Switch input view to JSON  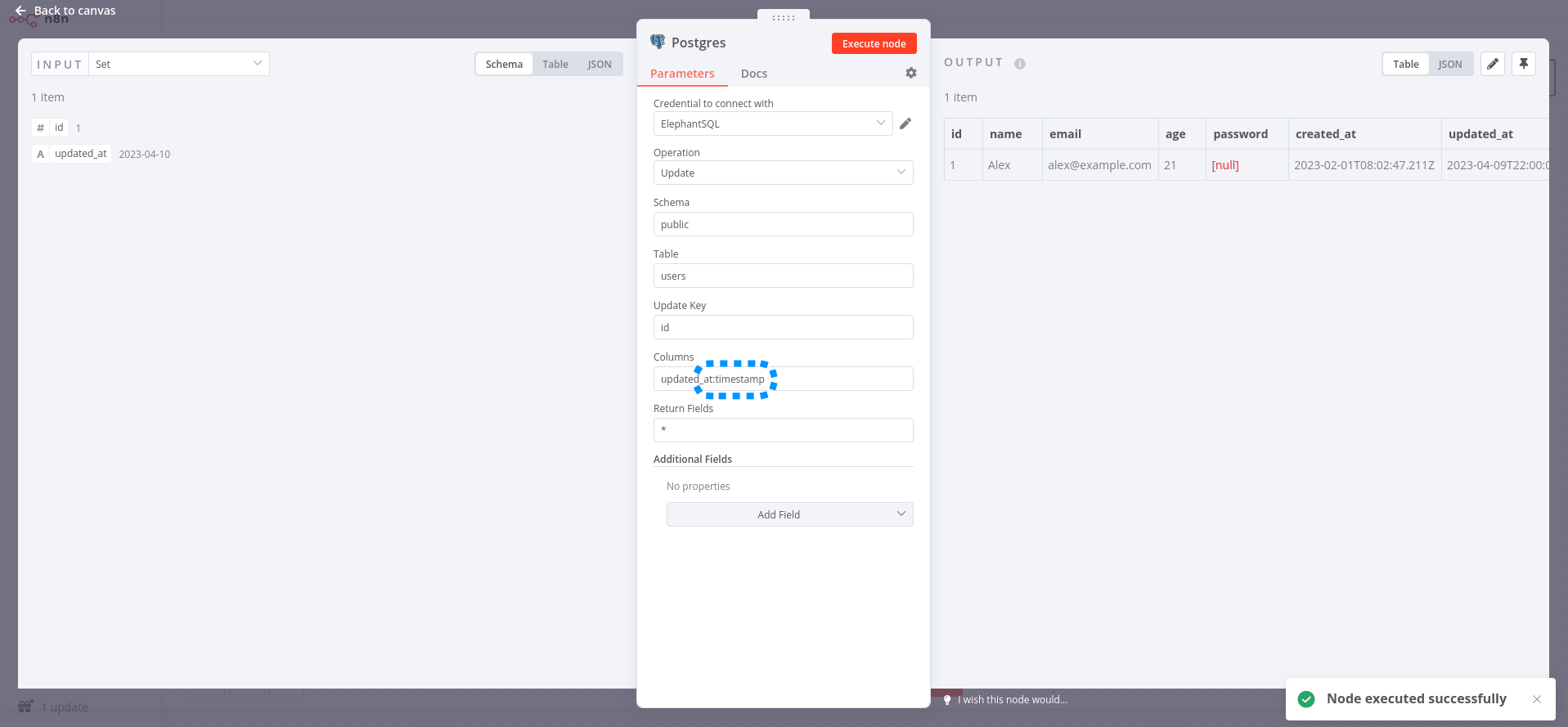pos(600,64)
